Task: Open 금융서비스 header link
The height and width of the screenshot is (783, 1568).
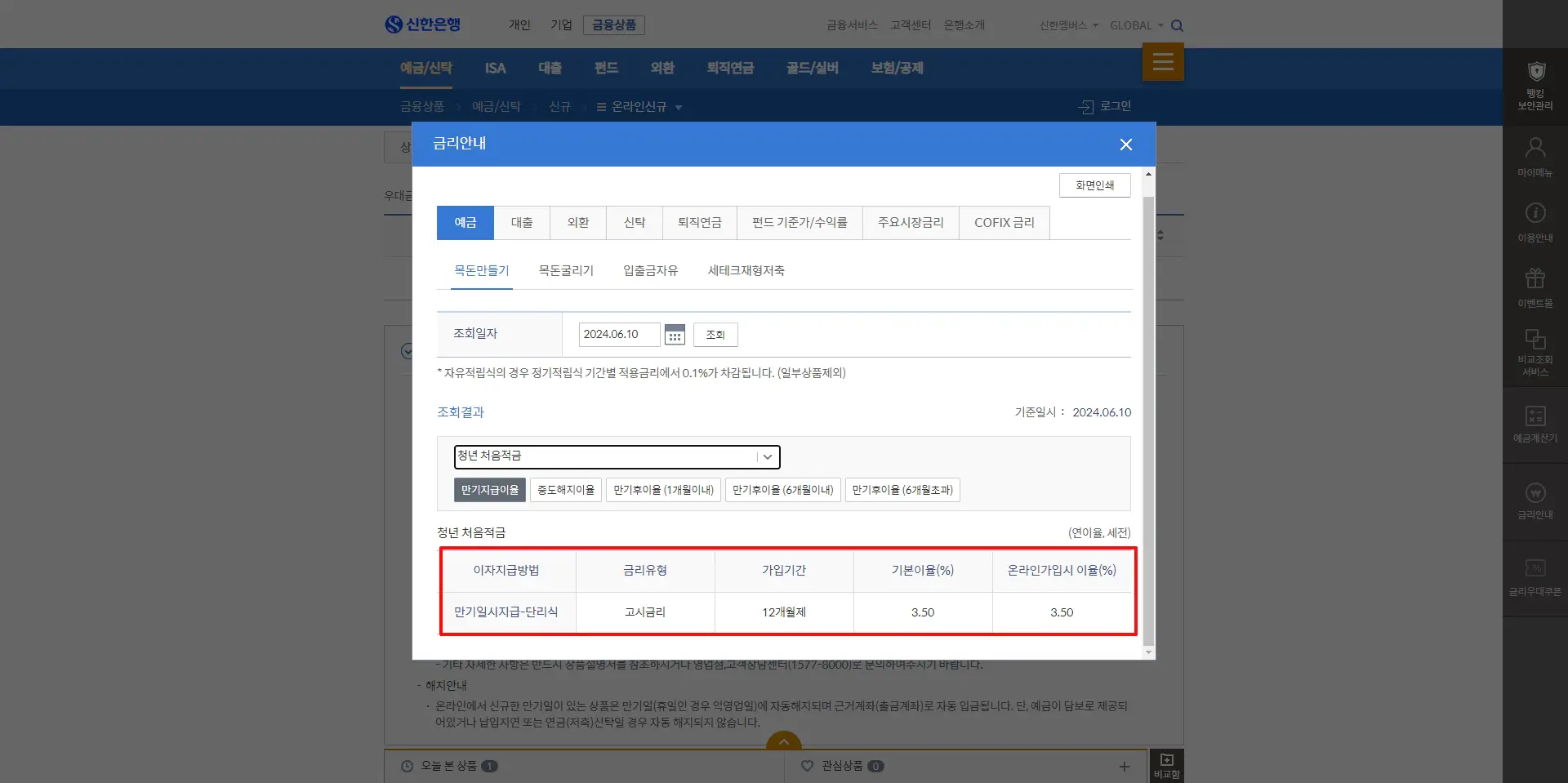Action: 852,25
